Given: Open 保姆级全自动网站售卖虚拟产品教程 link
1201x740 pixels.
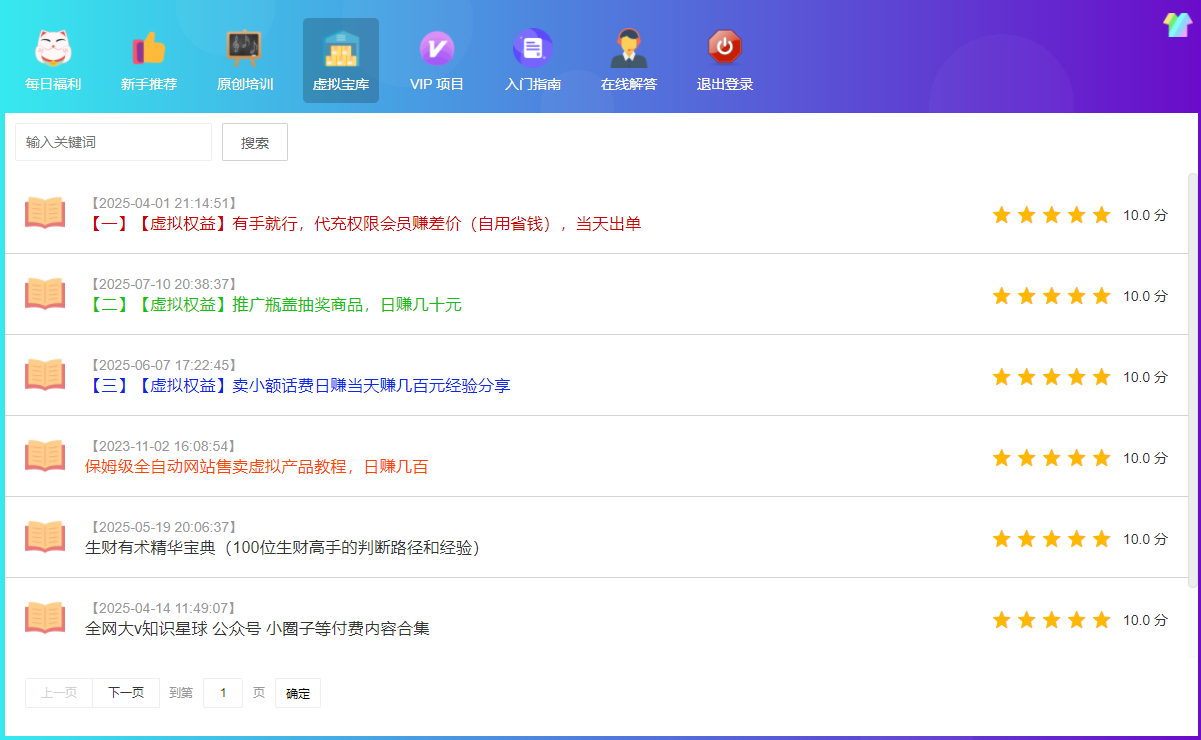Looking at the screenshot, I should tap(257, 467).
